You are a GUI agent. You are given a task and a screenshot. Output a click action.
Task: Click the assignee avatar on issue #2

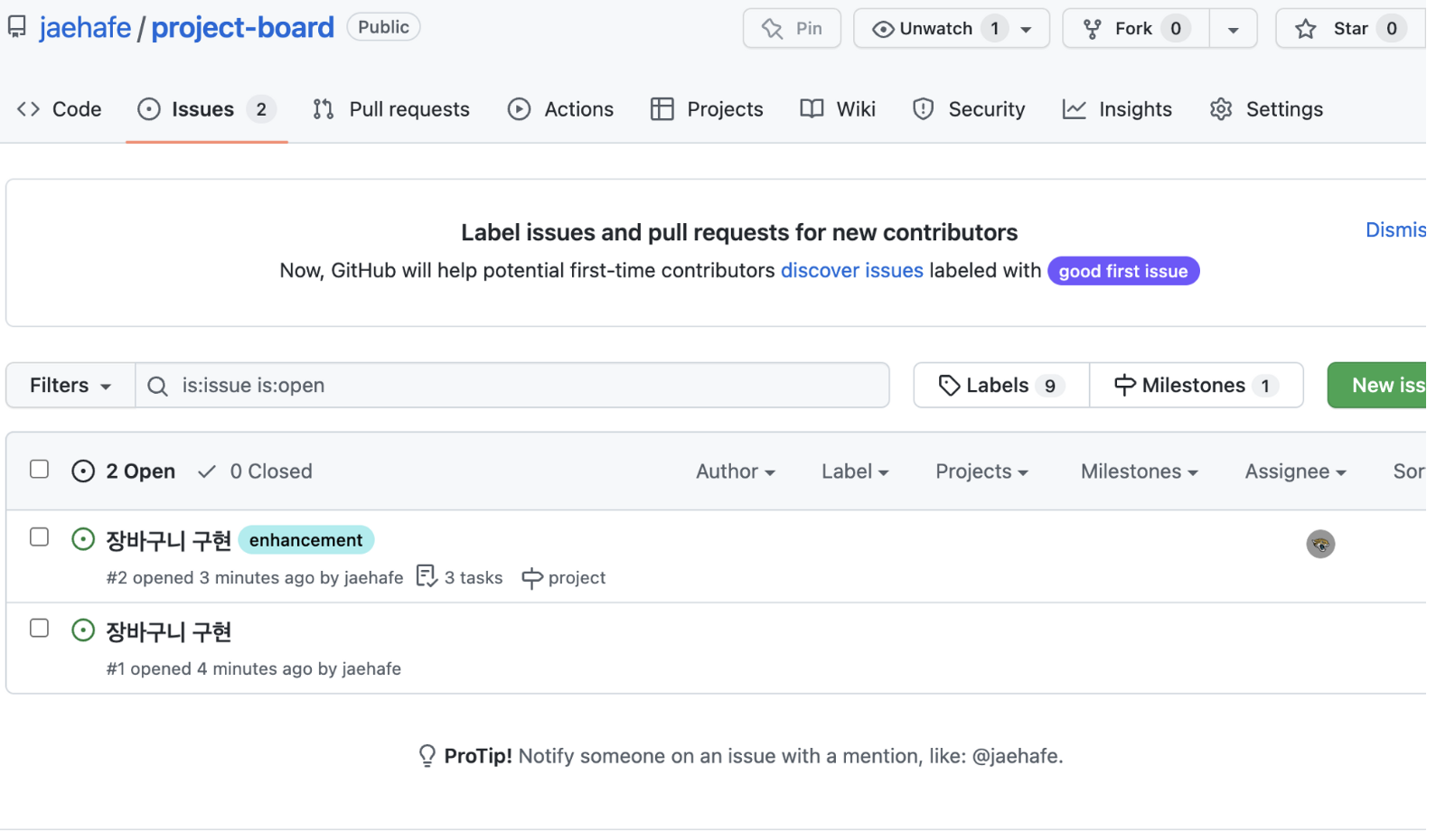coord(1319,544)
